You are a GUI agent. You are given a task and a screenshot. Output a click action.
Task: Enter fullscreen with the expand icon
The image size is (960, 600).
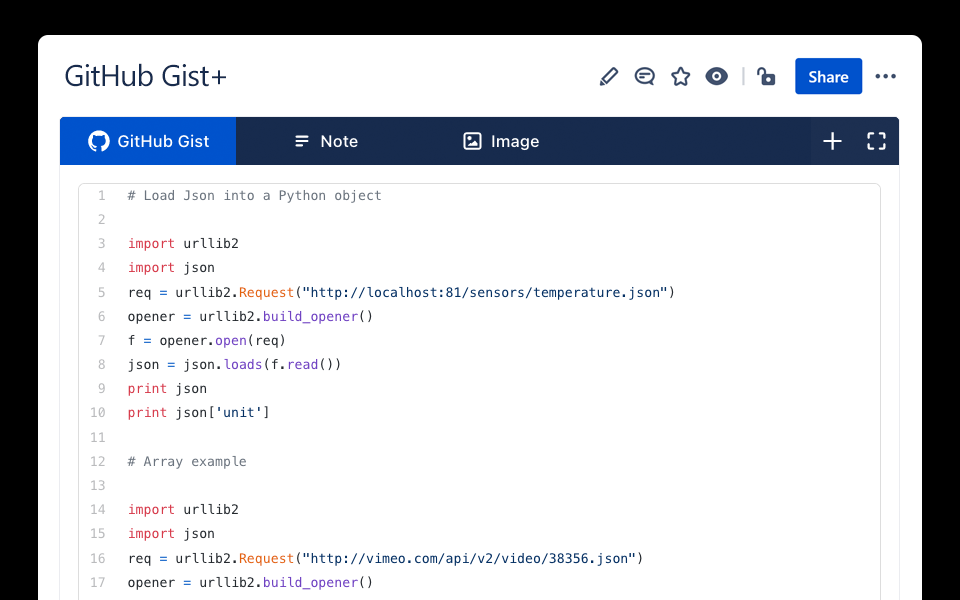877,141
